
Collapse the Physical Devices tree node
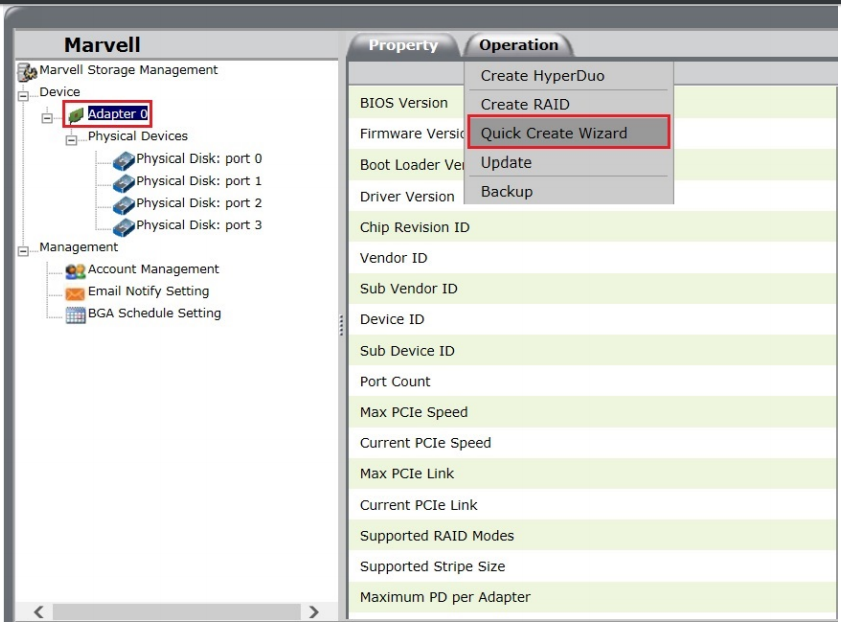(x=71, y=139)
